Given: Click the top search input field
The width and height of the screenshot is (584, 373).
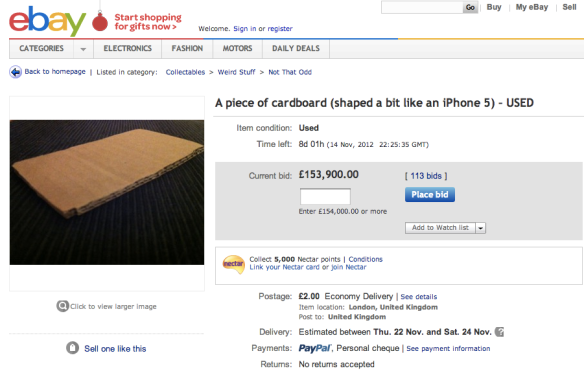Looking at the screenshot, I should coord(422,7).
